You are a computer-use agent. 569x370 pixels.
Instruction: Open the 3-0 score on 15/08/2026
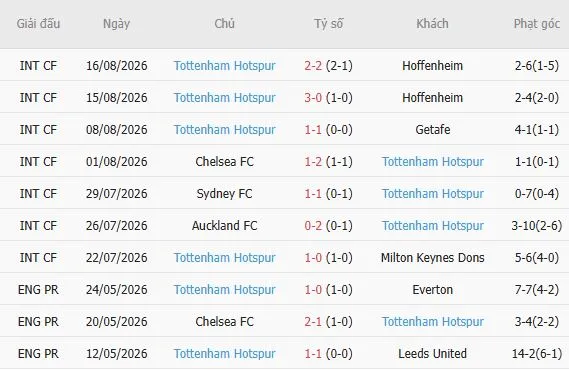[313, 98]
